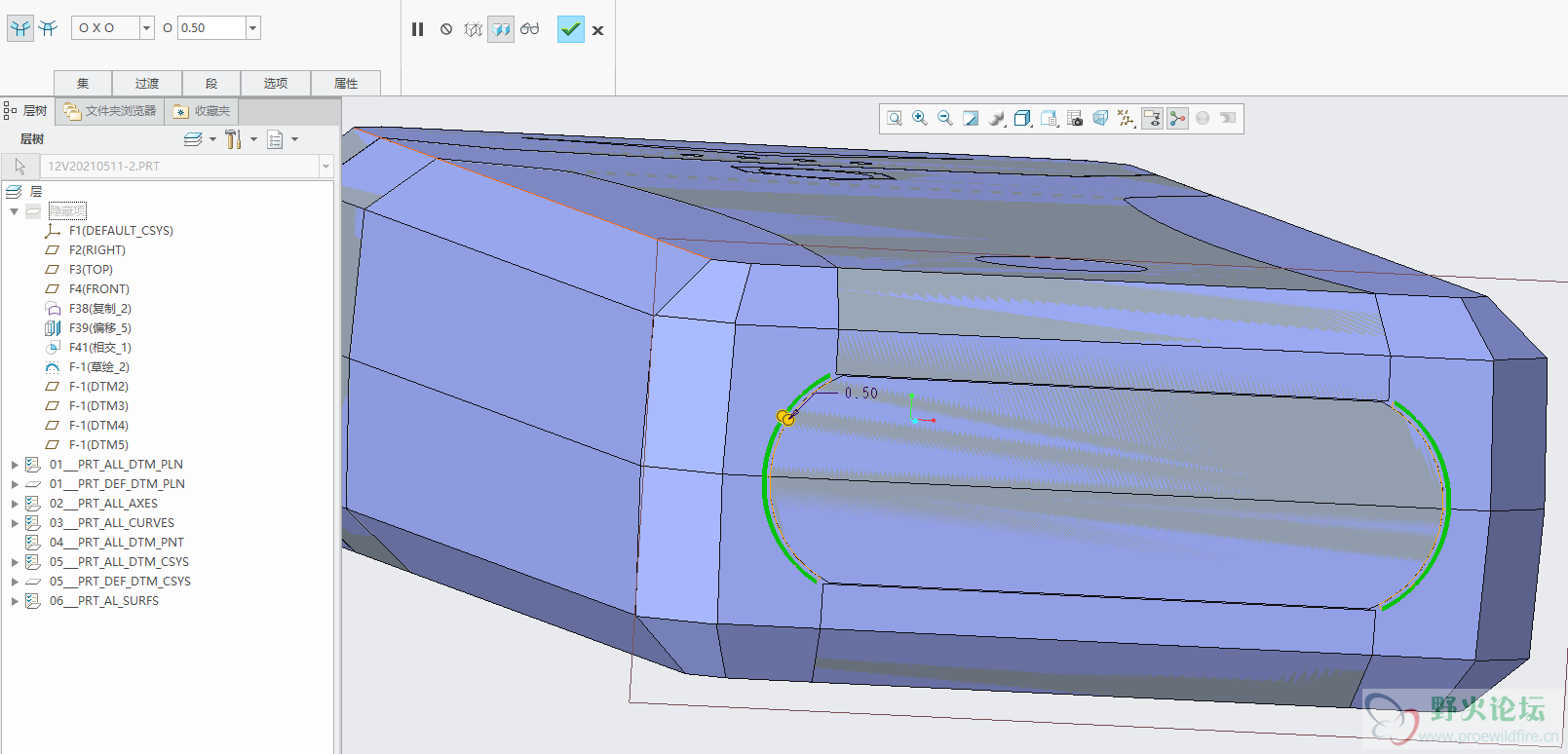This screenshot has width=1568, height=754.
Task: Toggle the spin center icon
Action: [1177, 119]
